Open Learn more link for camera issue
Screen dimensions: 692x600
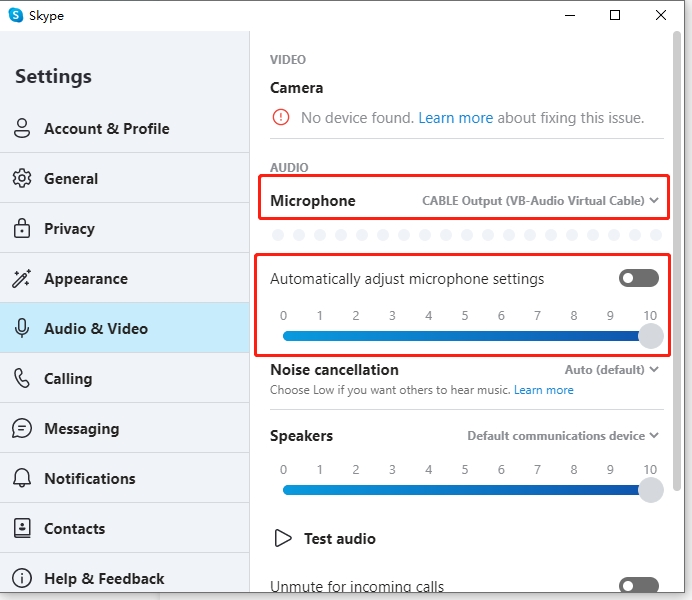click(455, 118)
